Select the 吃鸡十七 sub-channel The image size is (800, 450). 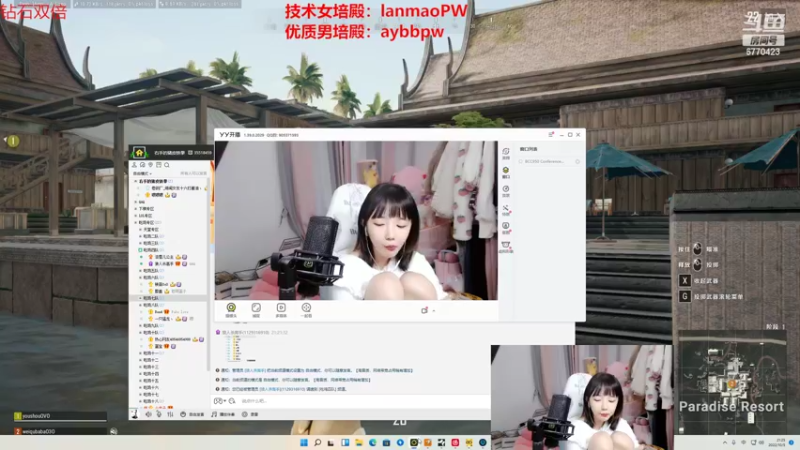pyautogui.click(x=151, y=394)
